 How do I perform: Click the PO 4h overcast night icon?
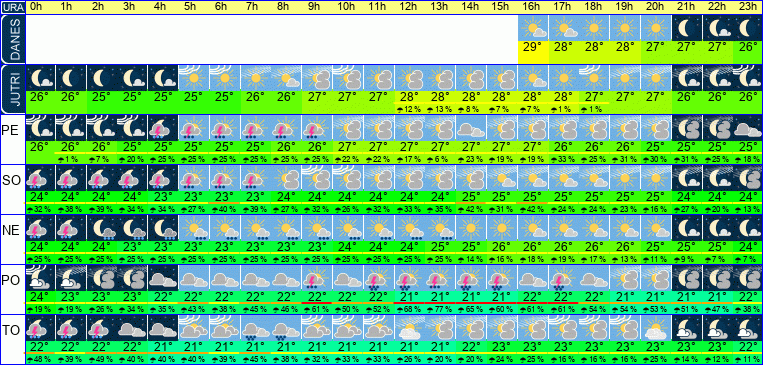point(163,278)
